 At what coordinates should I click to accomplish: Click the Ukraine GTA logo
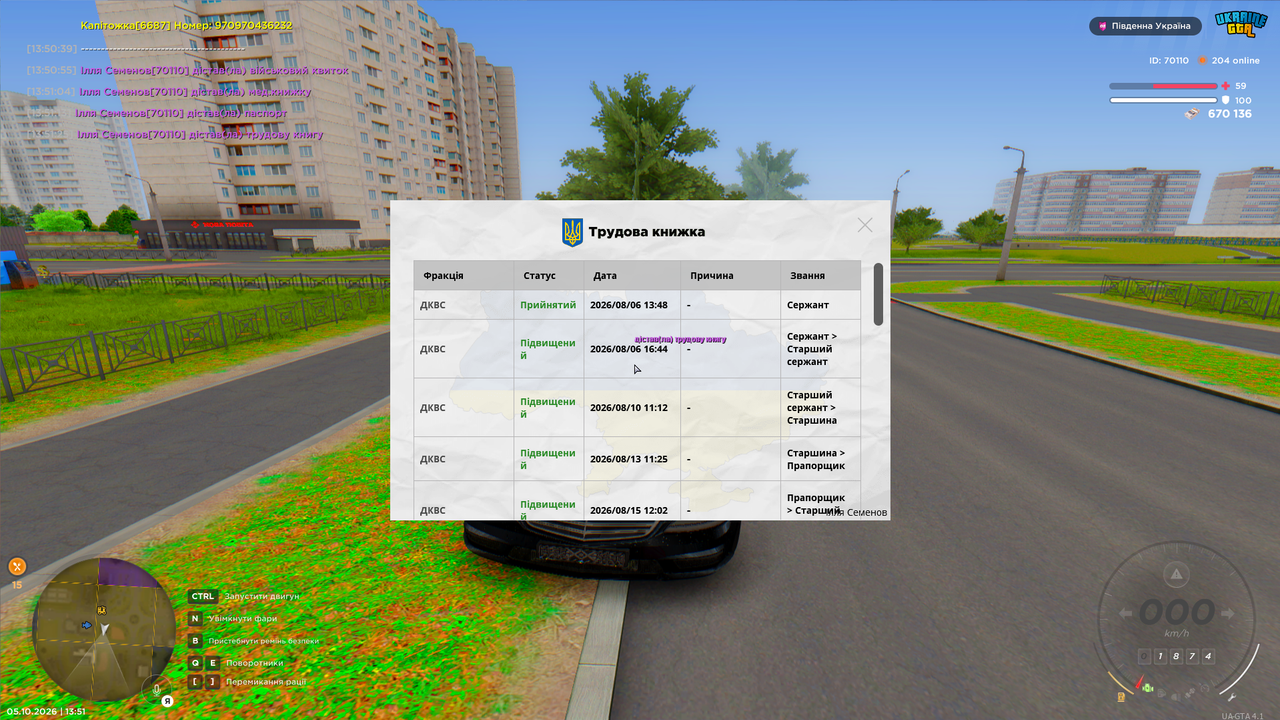(x=1241, y=25)
